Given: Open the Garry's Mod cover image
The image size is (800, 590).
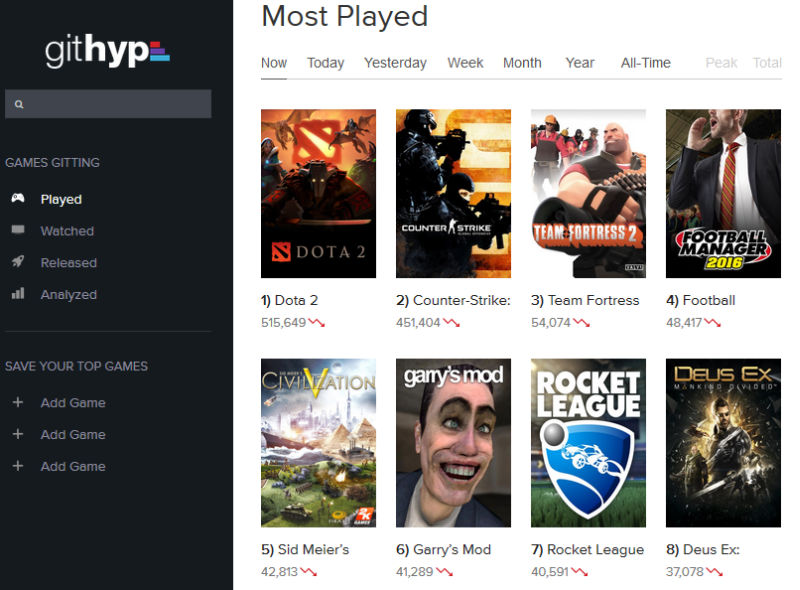Looking at the screenshot, I should [454, 443].
